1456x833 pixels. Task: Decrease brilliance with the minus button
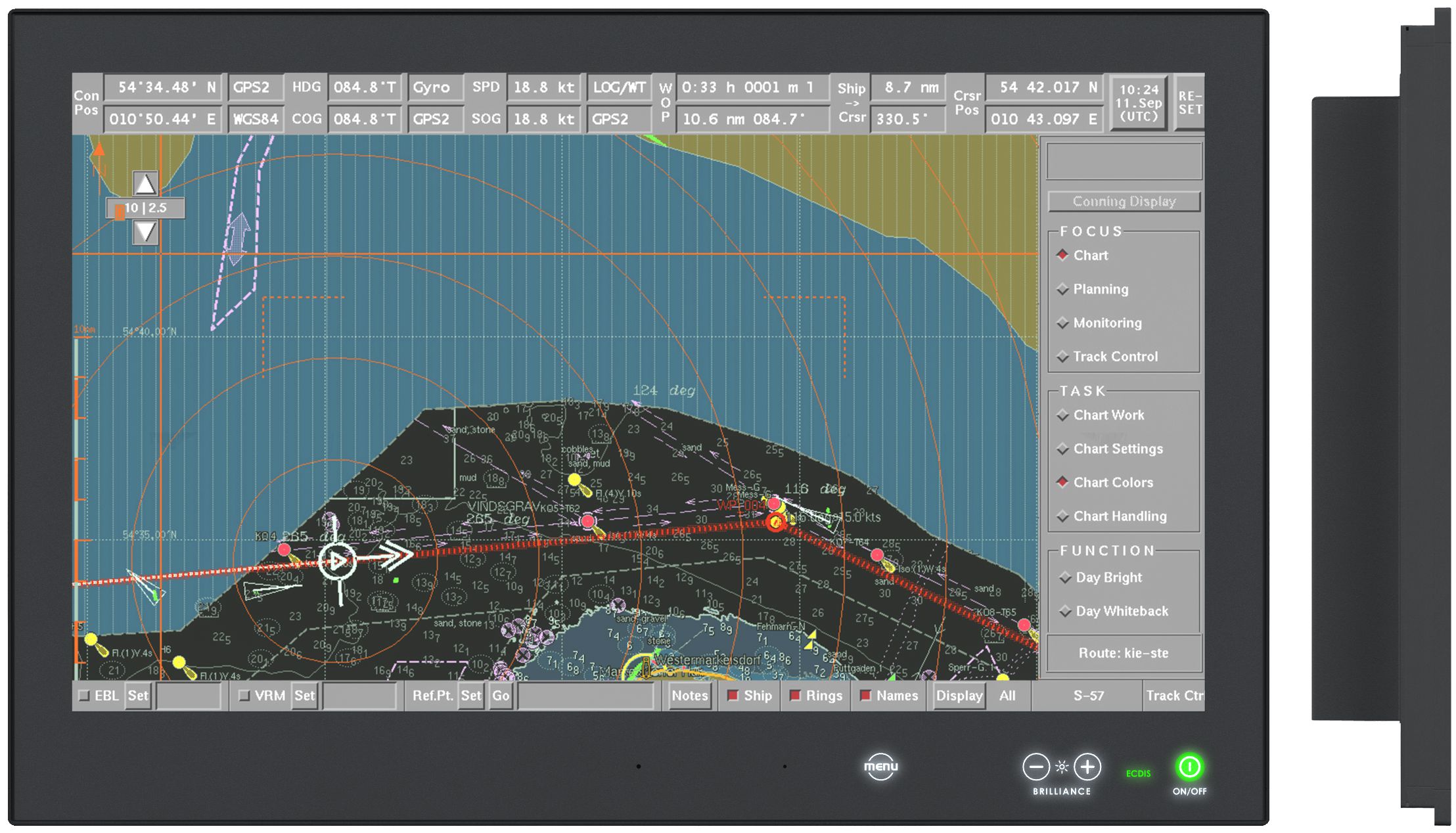pyautogui.click(x=1035, y=767)
